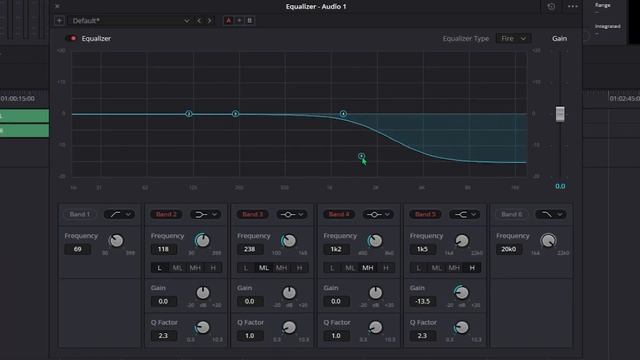Enable Band 6
The width and height of the screenshot is (640, 360).
pyautogui.click(x=512, y=214)
